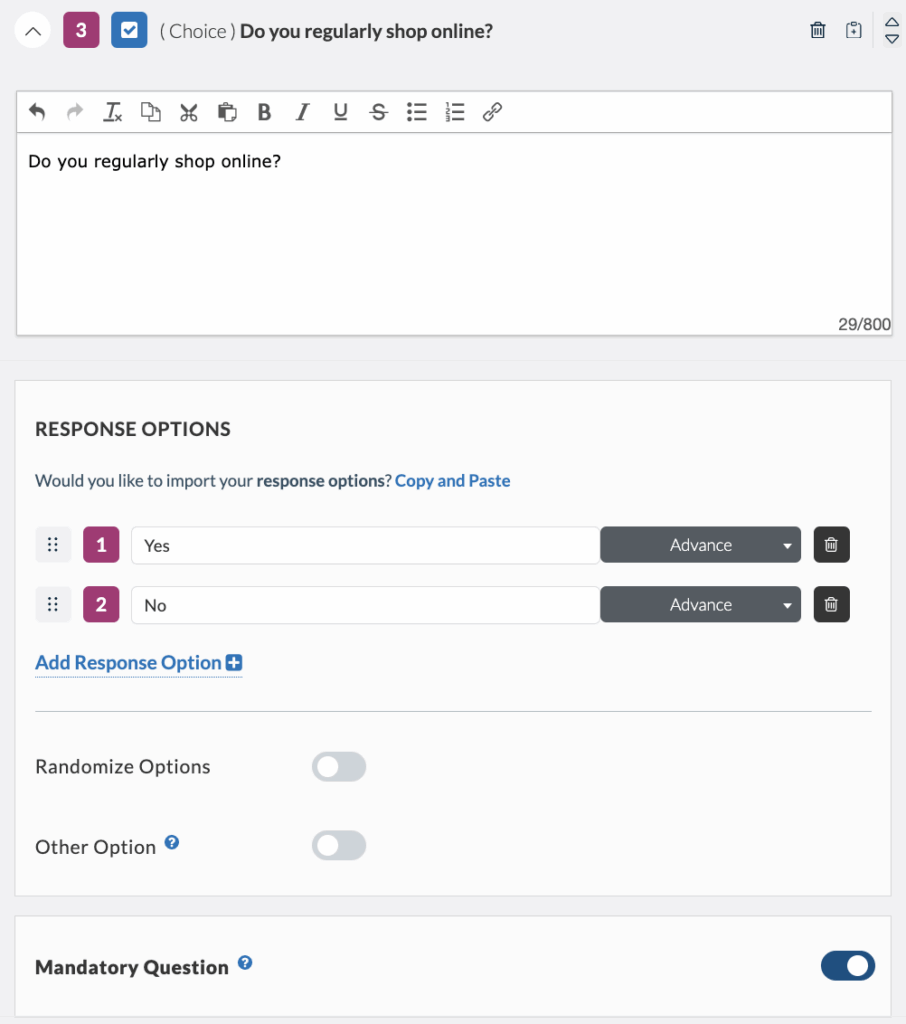906x1024 pixels.
Task: Apply strikethrough formatting to the text
Action: [378, 112]
